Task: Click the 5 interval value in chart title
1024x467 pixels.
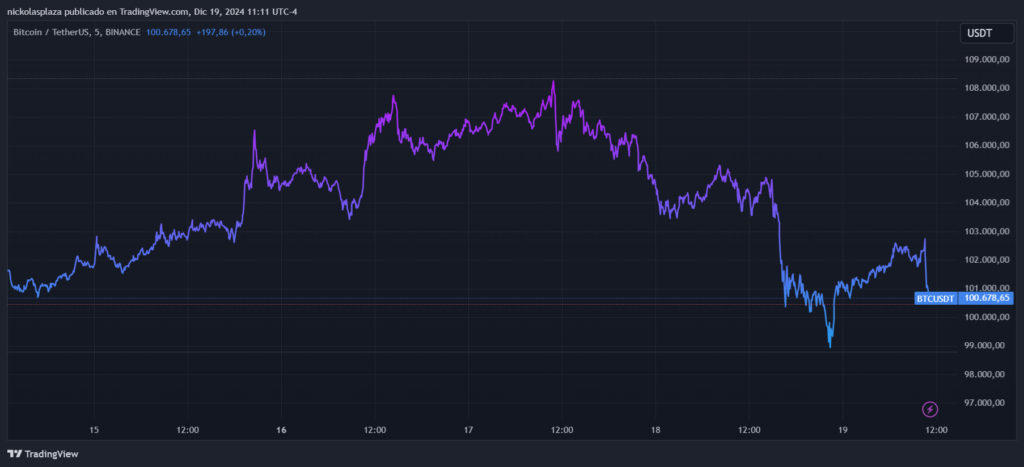Action: pyautogui.click(x=97, y=32)
